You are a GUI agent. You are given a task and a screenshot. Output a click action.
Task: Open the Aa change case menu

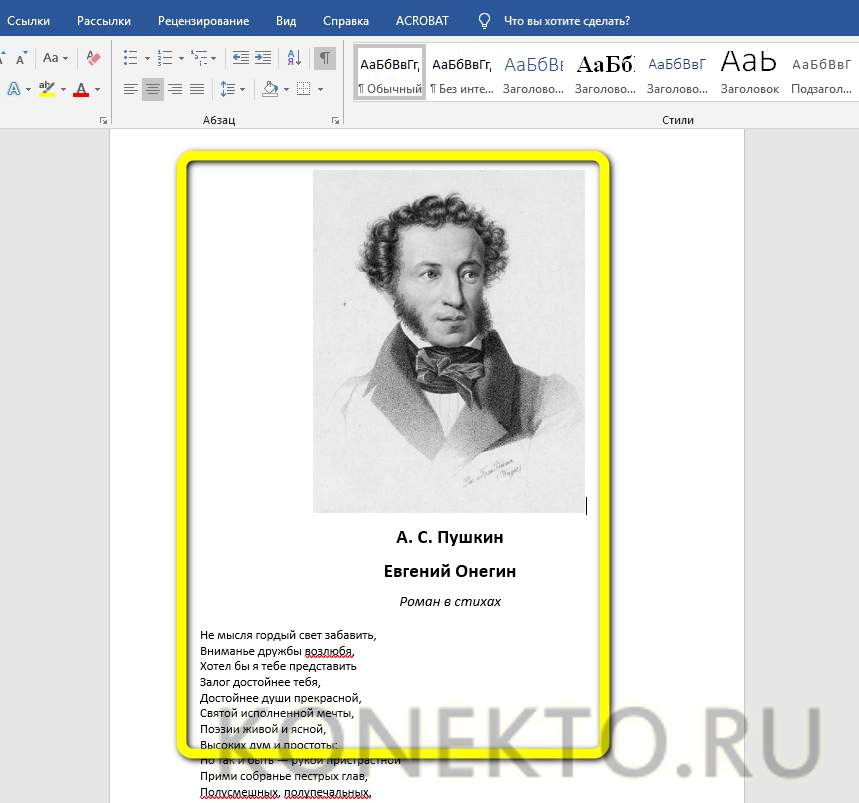pyautogui.click(x=55, y=58)
